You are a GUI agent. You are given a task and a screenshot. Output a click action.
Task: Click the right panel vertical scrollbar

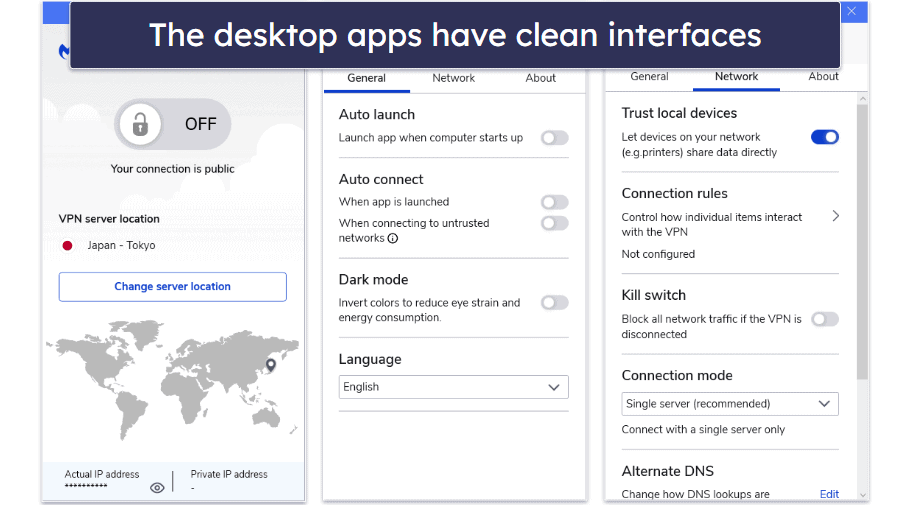click(x=863, y=242)
